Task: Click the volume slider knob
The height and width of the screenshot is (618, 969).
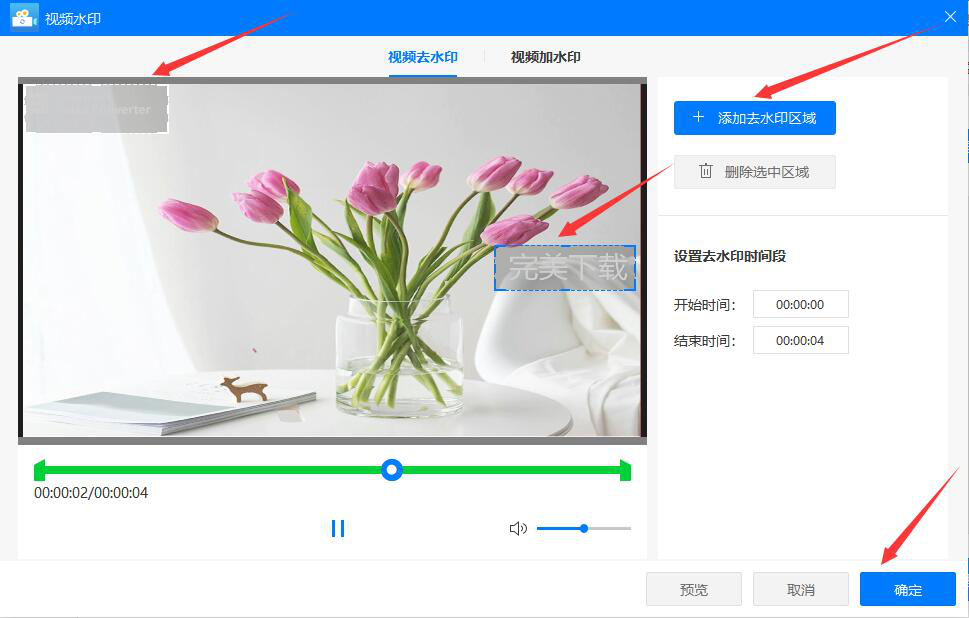Action: tap(584, 528)
